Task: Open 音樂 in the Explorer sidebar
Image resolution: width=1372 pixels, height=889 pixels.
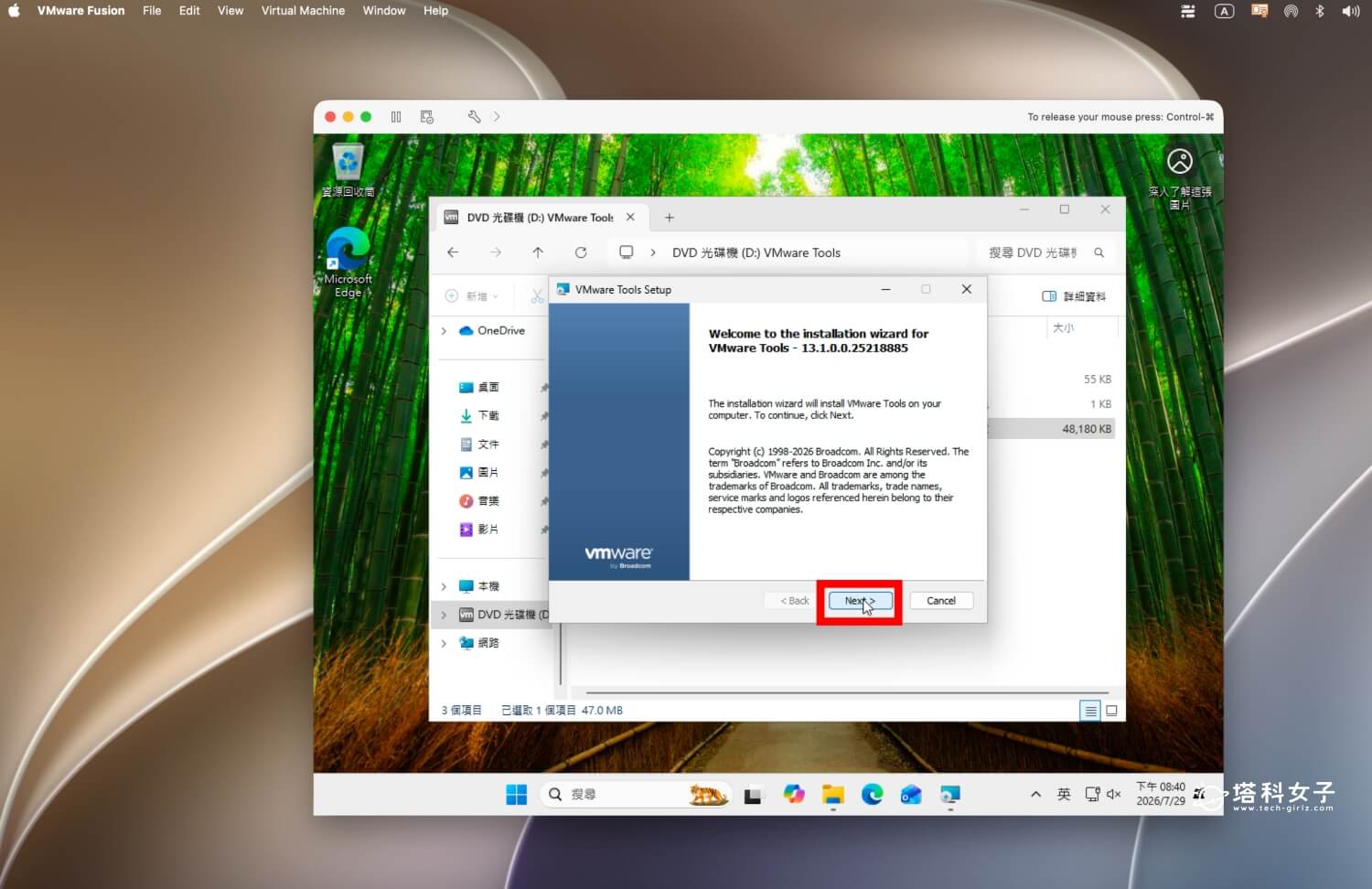Action: pos(479,501)
